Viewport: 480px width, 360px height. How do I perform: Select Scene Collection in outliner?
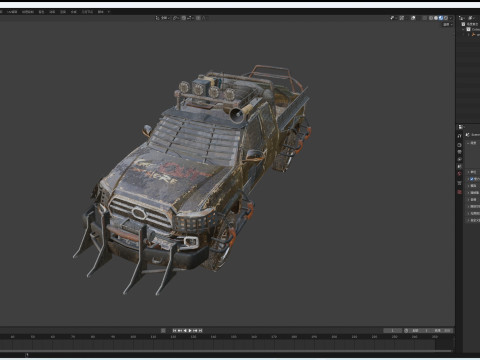[x=471, y=24]
